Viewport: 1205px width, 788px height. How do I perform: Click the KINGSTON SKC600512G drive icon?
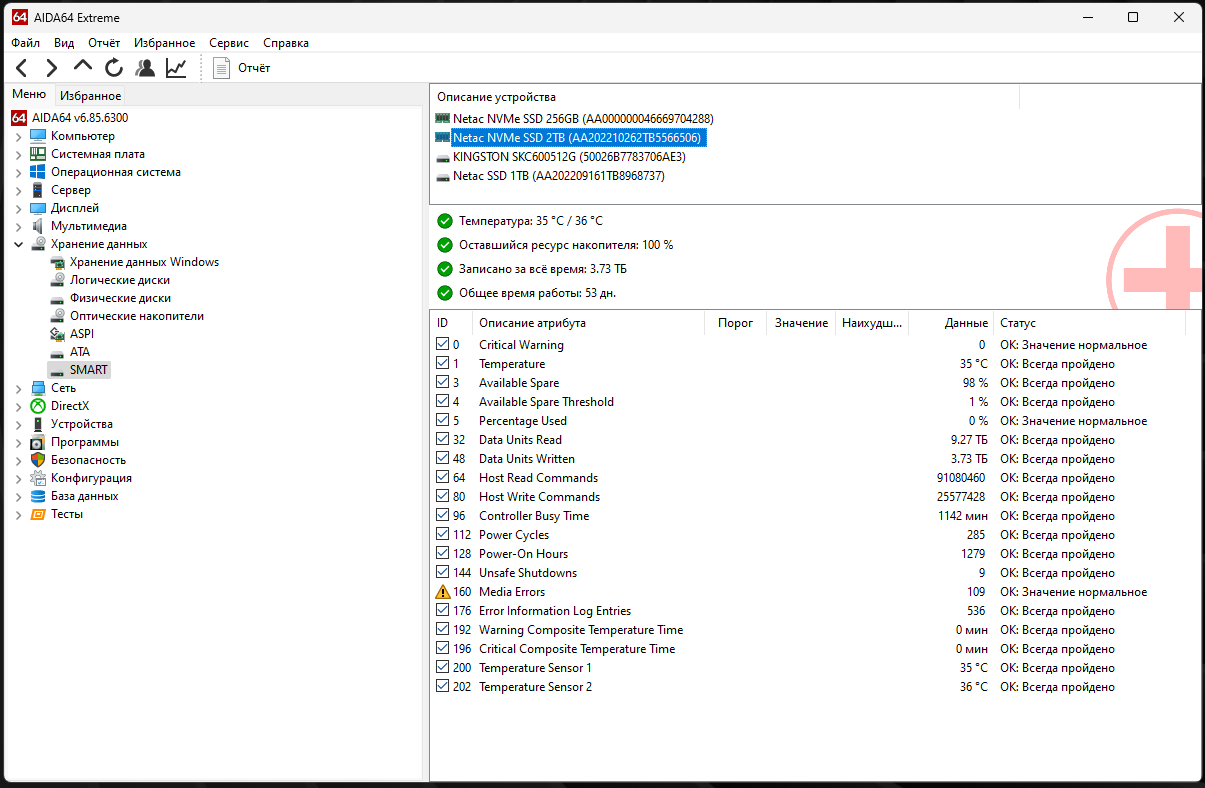tap(443, 157)
